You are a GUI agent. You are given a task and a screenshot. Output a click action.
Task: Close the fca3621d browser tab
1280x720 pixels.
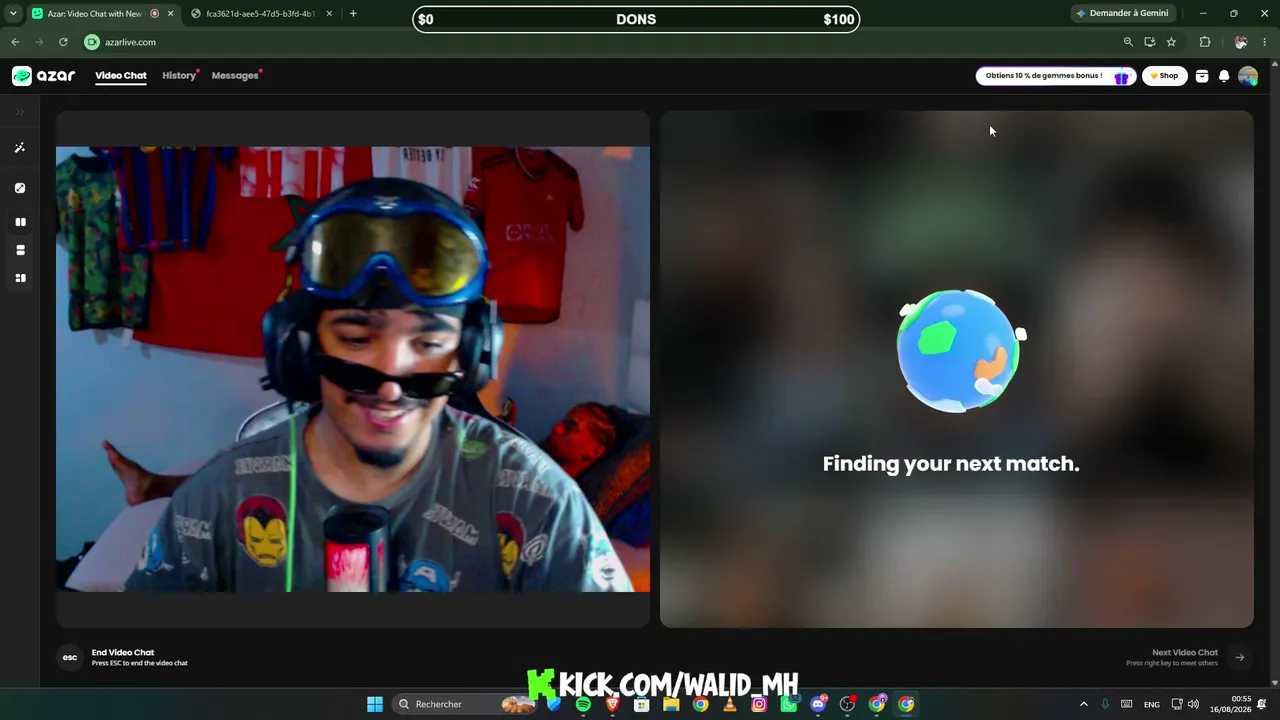pyautogui.click(x=329, y=14)
